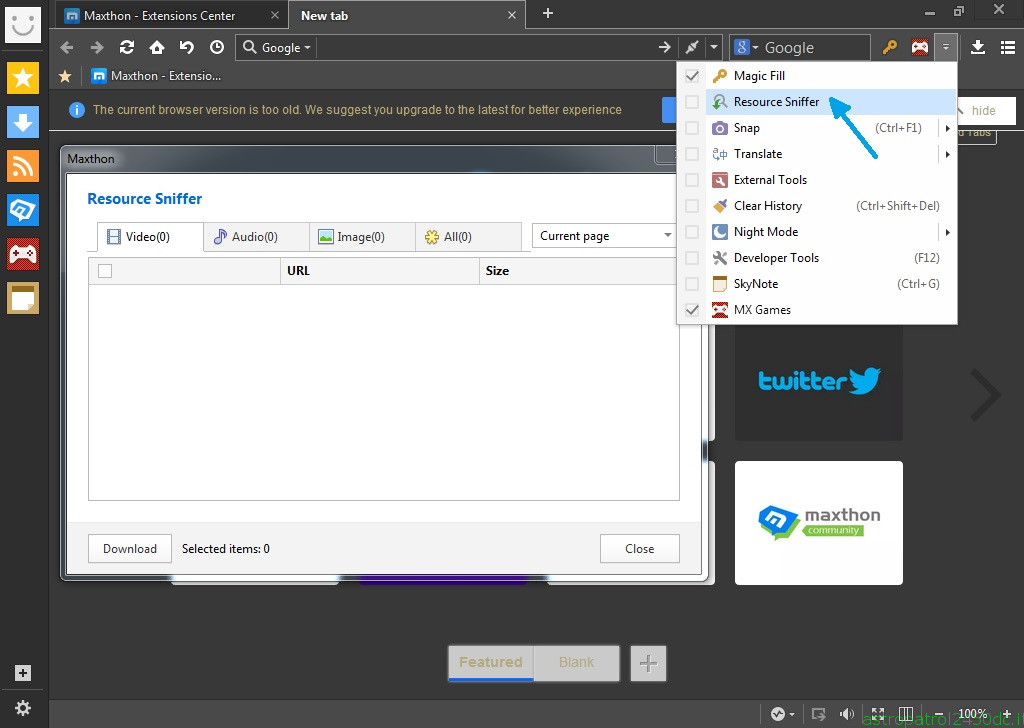
Task: Toggle split screen view icon
Action: 906,714
